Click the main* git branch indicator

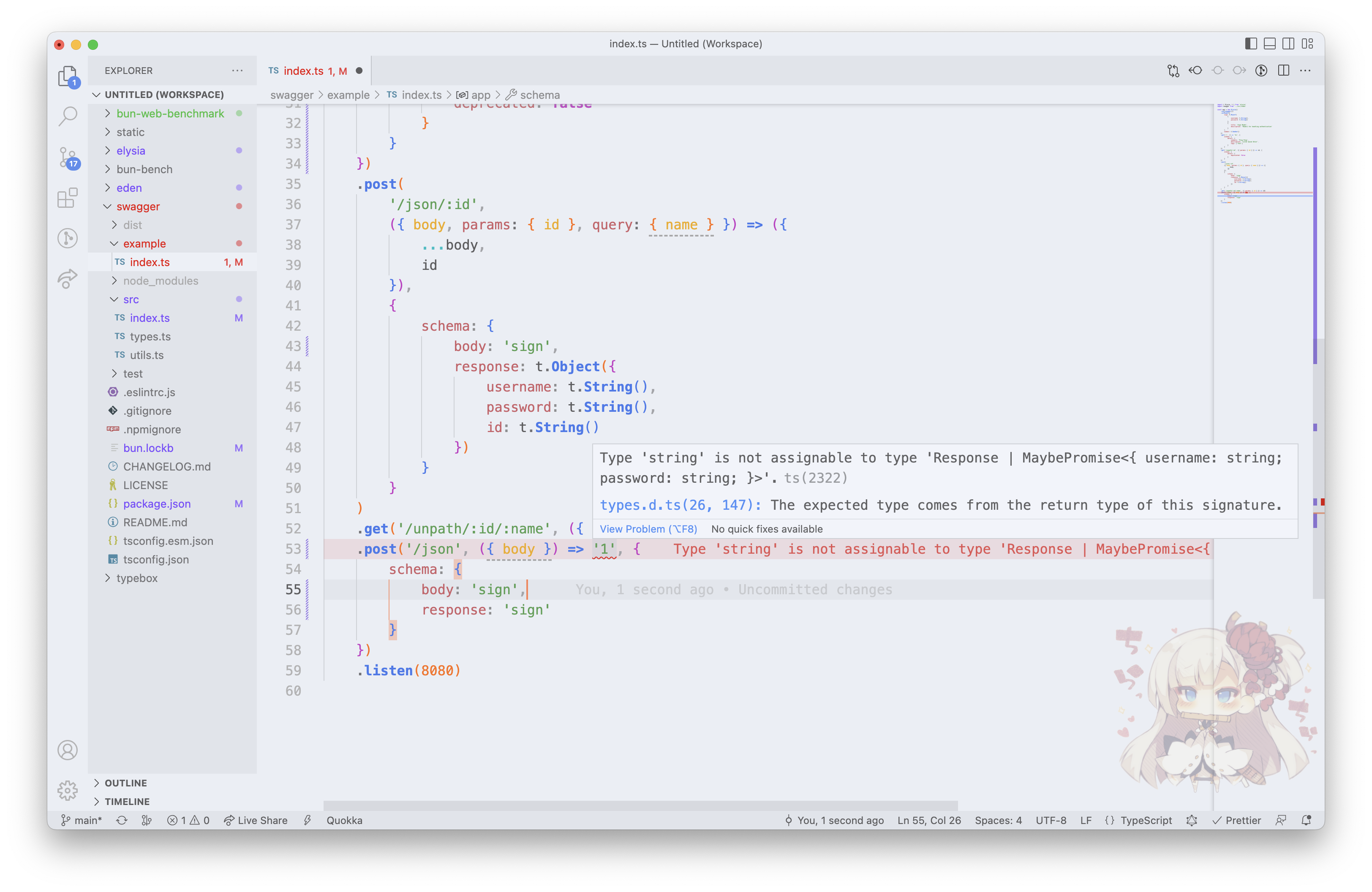coord(81,820)
